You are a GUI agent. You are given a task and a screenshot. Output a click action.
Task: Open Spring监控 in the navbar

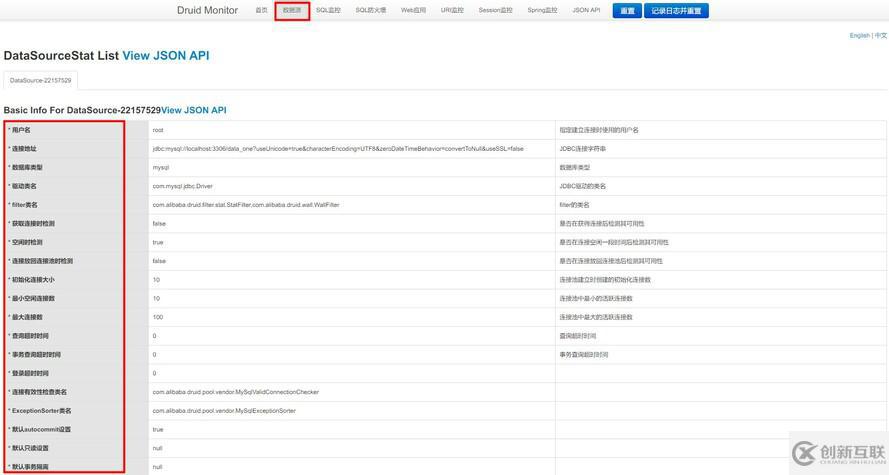click(543, 10)
